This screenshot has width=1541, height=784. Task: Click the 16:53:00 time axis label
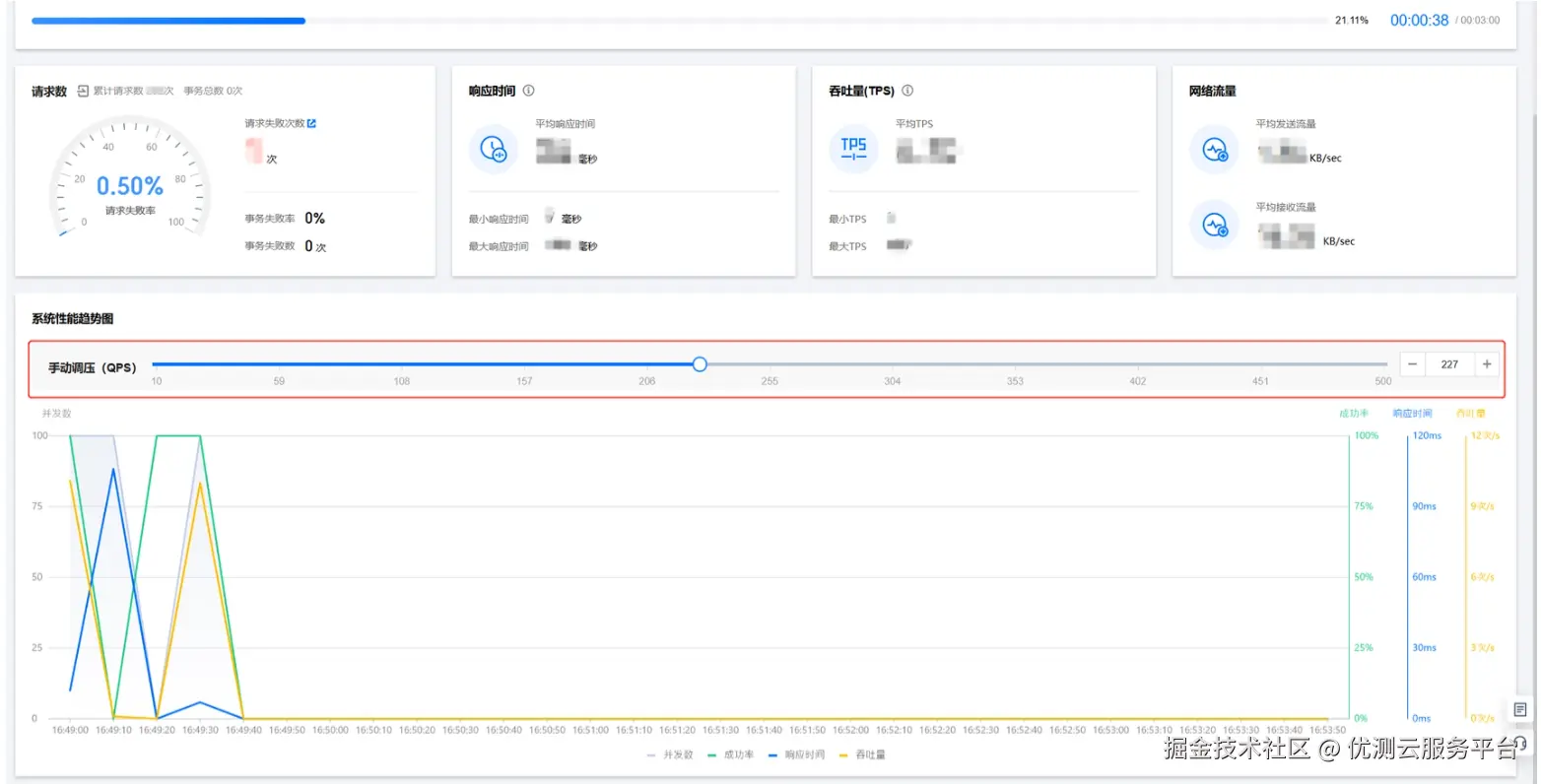pyautogui.click(x=1110, y=730)
